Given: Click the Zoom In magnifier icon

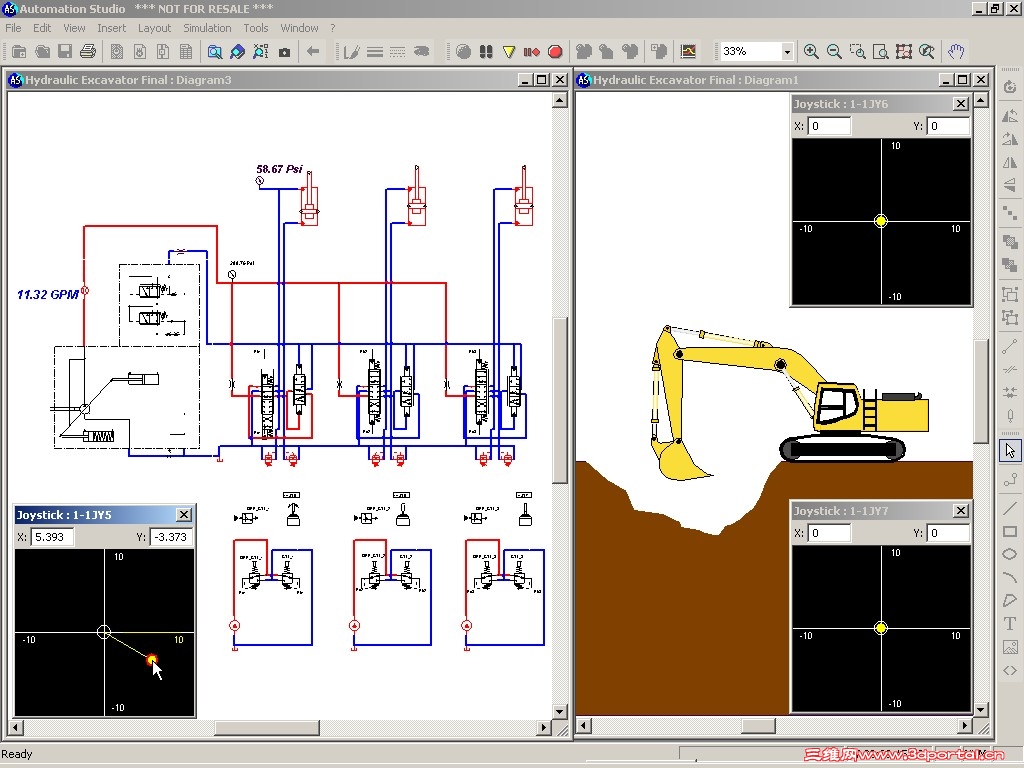Looking at the screenshot, I should (811, 52).
